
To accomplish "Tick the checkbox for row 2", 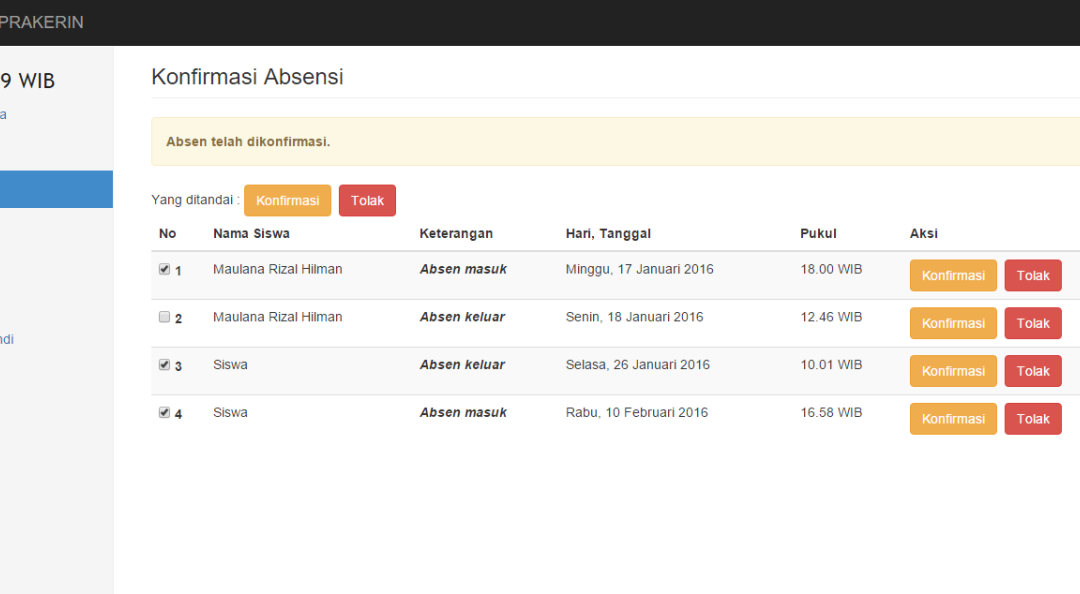I will point(164,317).
